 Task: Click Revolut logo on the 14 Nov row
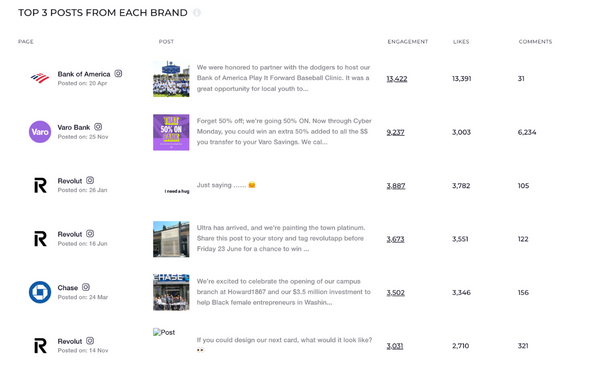pos(40,346)
